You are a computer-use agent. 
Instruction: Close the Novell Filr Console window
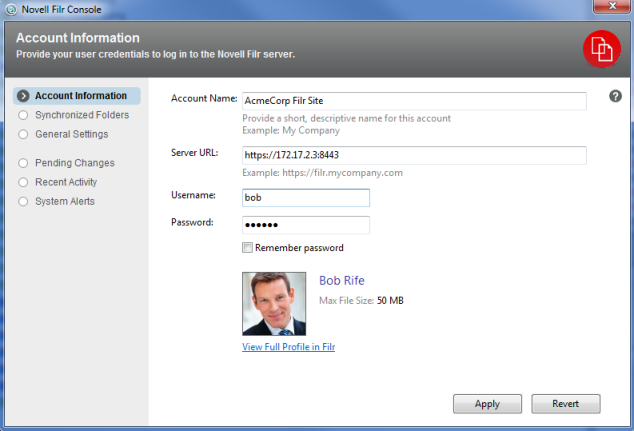point(607,8)
